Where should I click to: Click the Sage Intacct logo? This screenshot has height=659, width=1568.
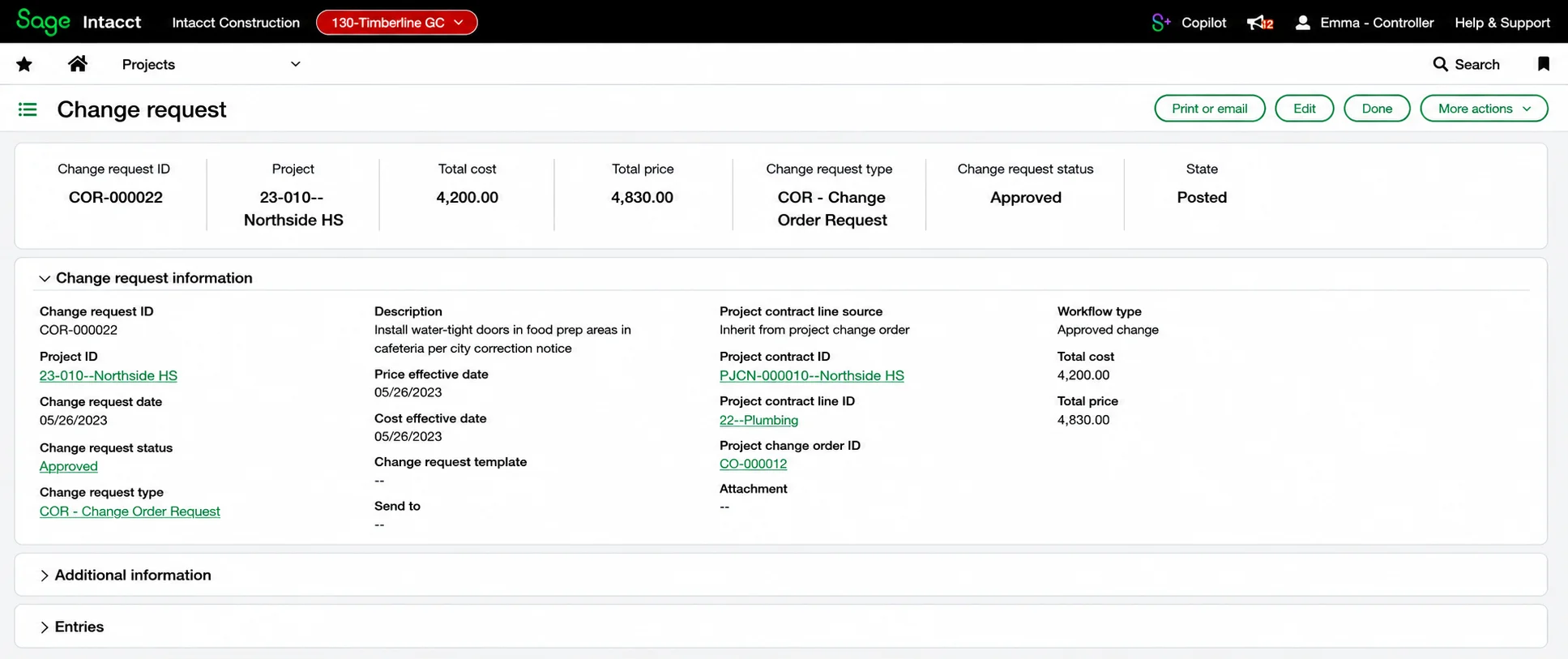pos(79,22)
